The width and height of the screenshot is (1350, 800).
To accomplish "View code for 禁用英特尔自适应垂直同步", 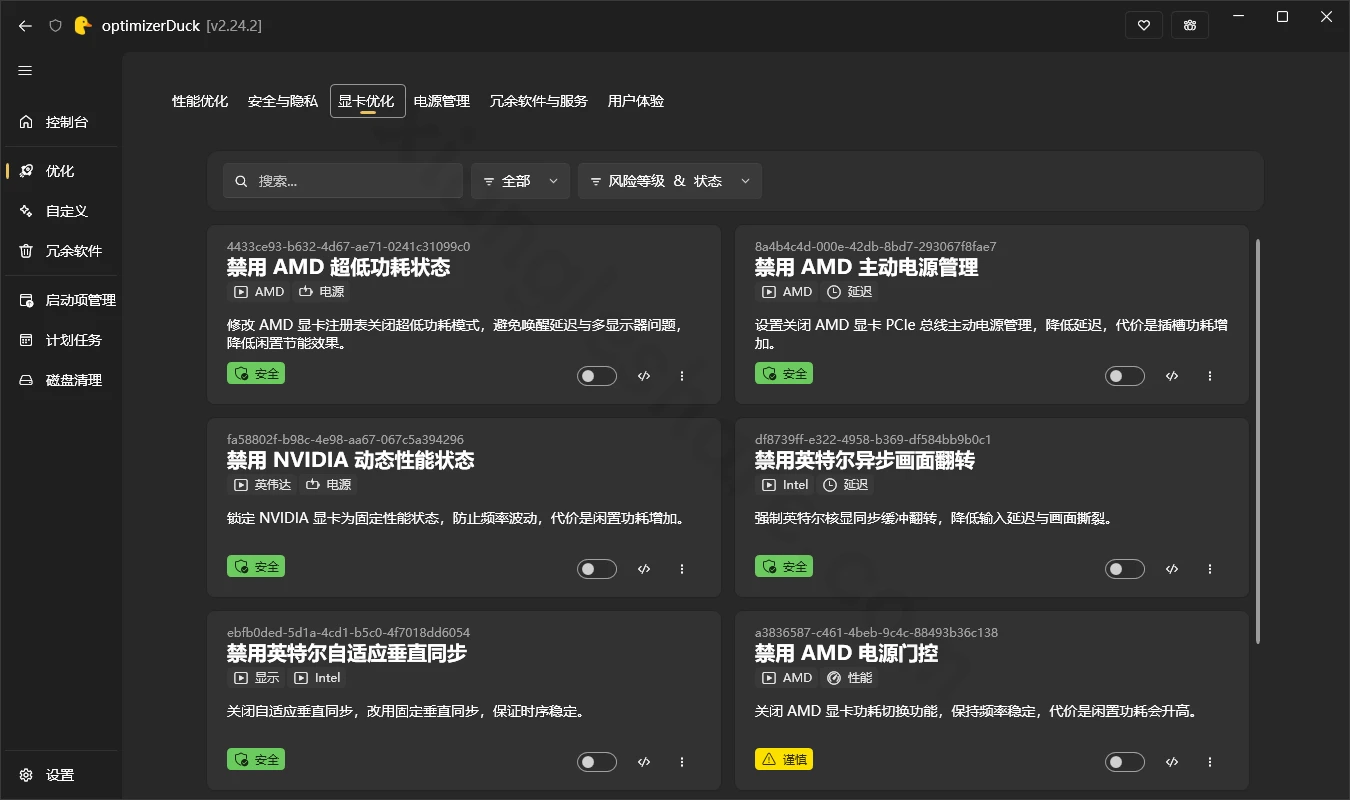I will pyautogui.click(x=644, y=762).
